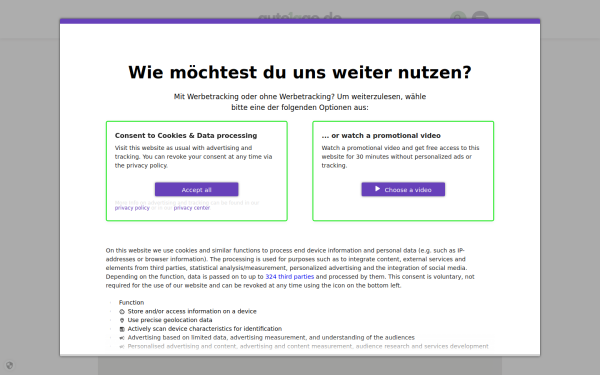Click the search icon behind the dialog
This screenshot has width=600, height=375.
pyautogui.click(x=458, y=18)
